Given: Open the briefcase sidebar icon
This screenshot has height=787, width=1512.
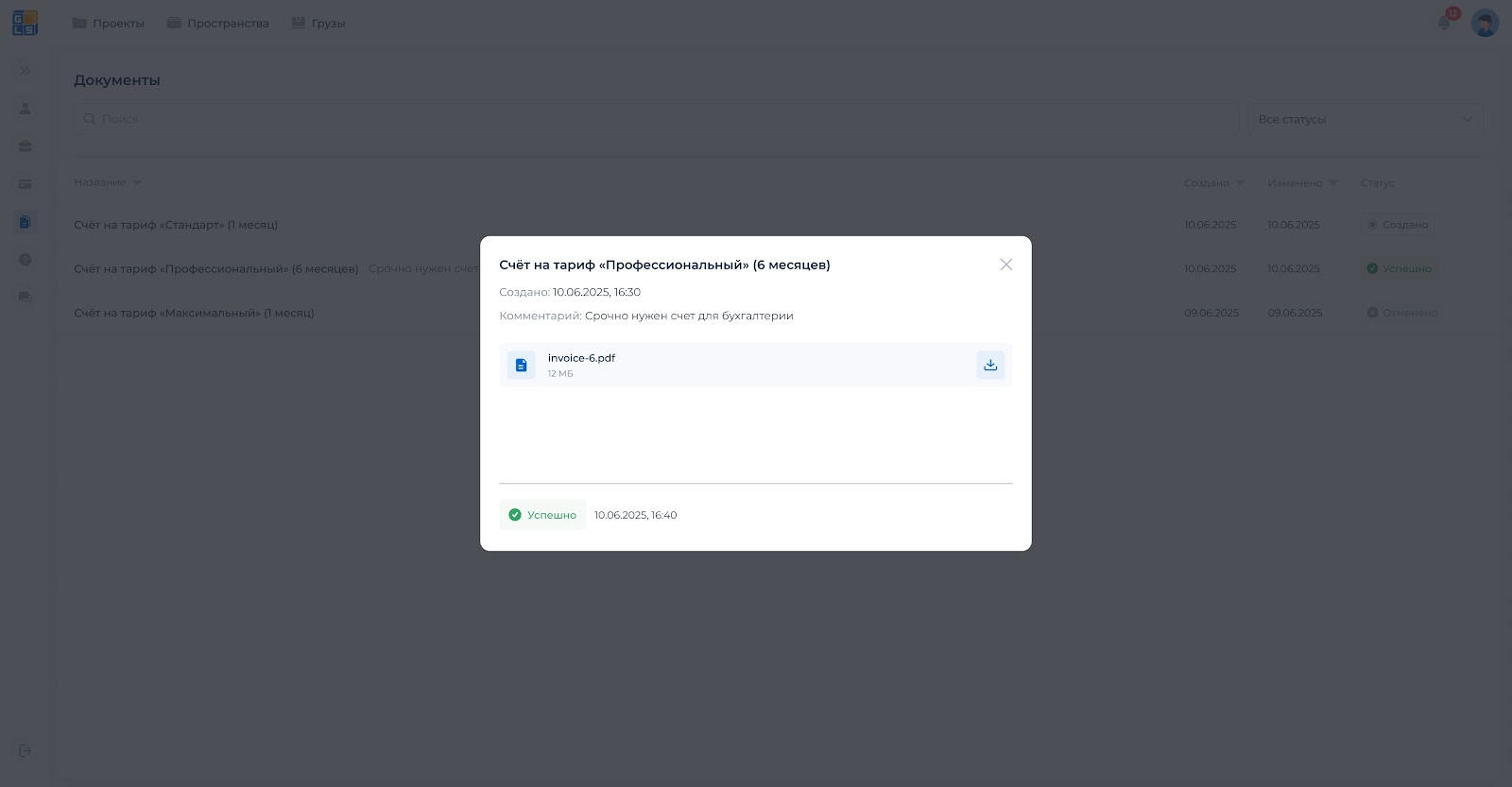Looking at the screenshot, I should click(x=26, y=146).
